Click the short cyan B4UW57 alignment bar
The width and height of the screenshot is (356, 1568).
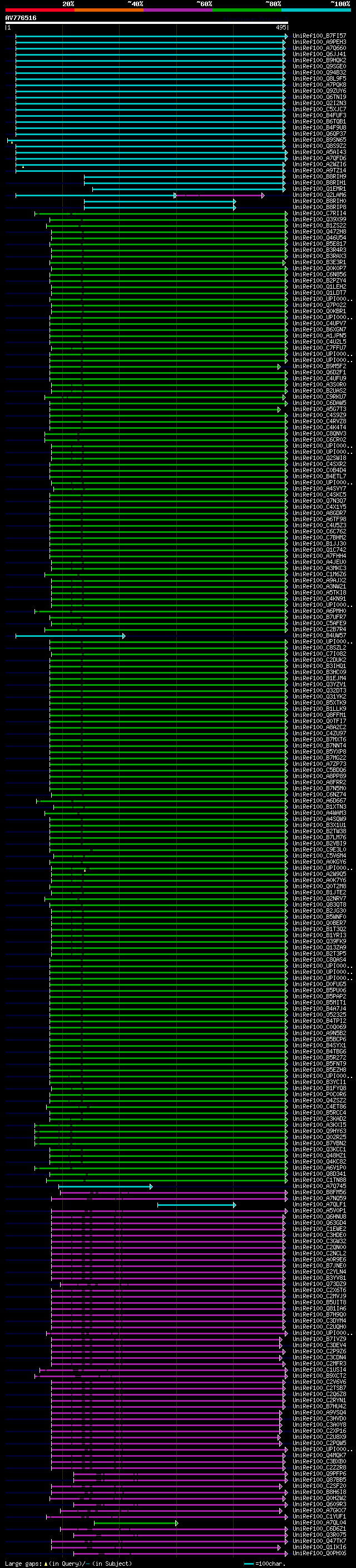pos(71,636)
